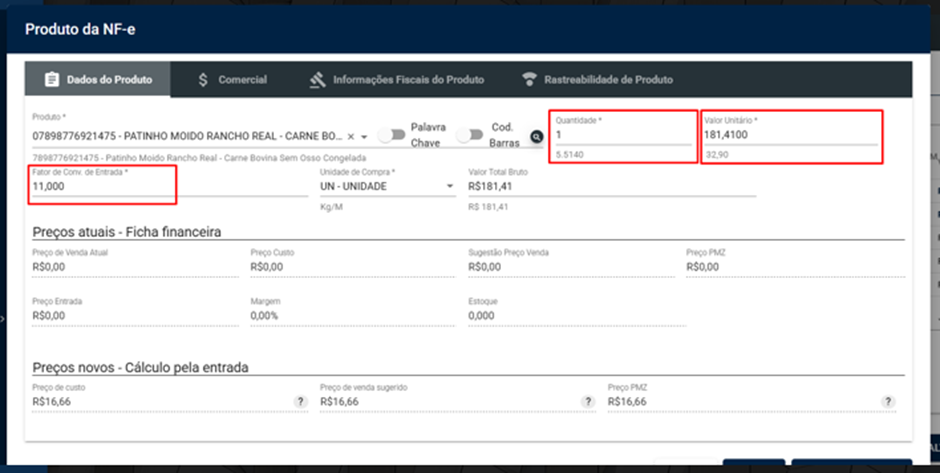Click the Quantidade input field
The image size is (940, 473).
(623, 135)
